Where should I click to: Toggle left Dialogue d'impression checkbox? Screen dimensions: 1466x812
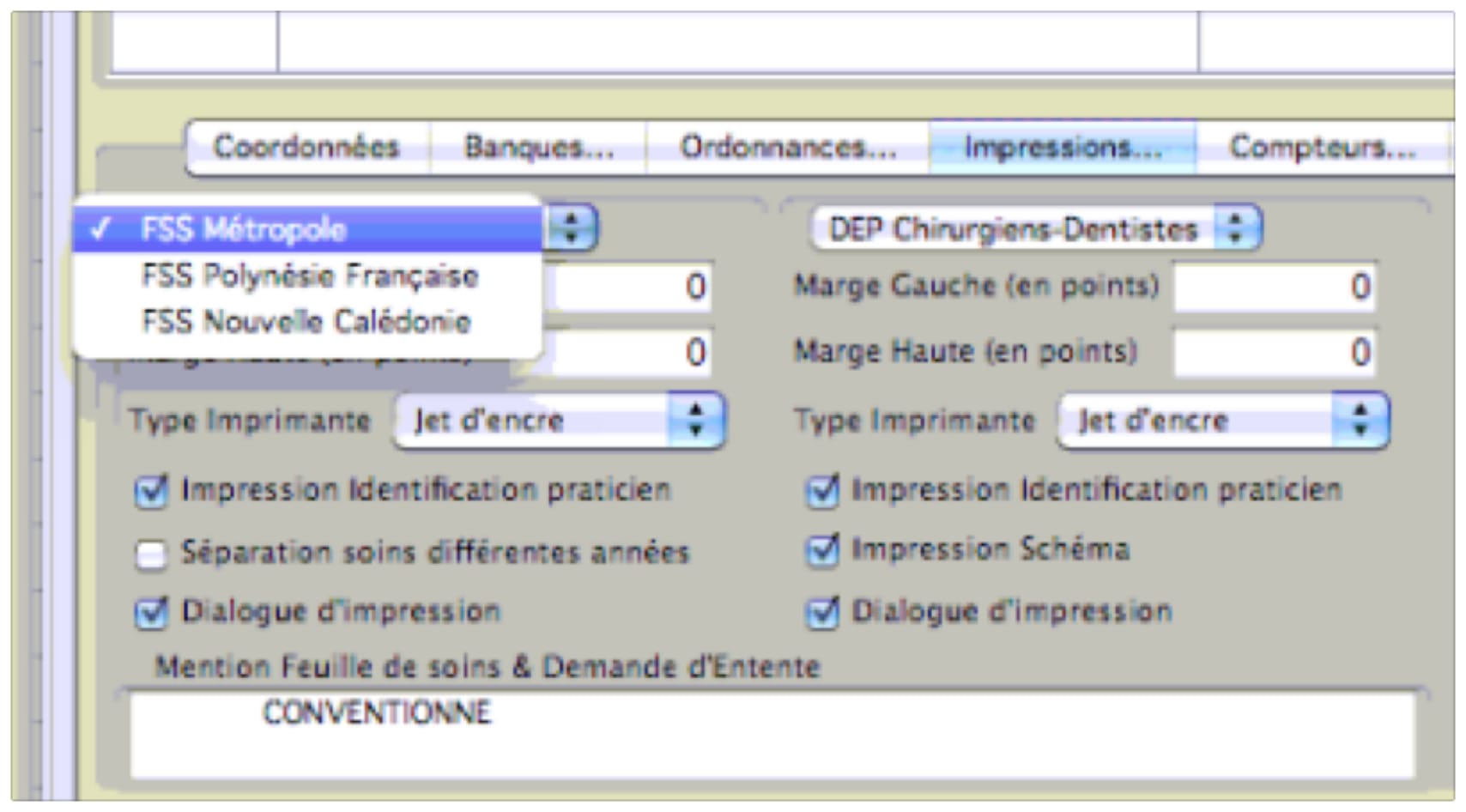tap(151, 614)
